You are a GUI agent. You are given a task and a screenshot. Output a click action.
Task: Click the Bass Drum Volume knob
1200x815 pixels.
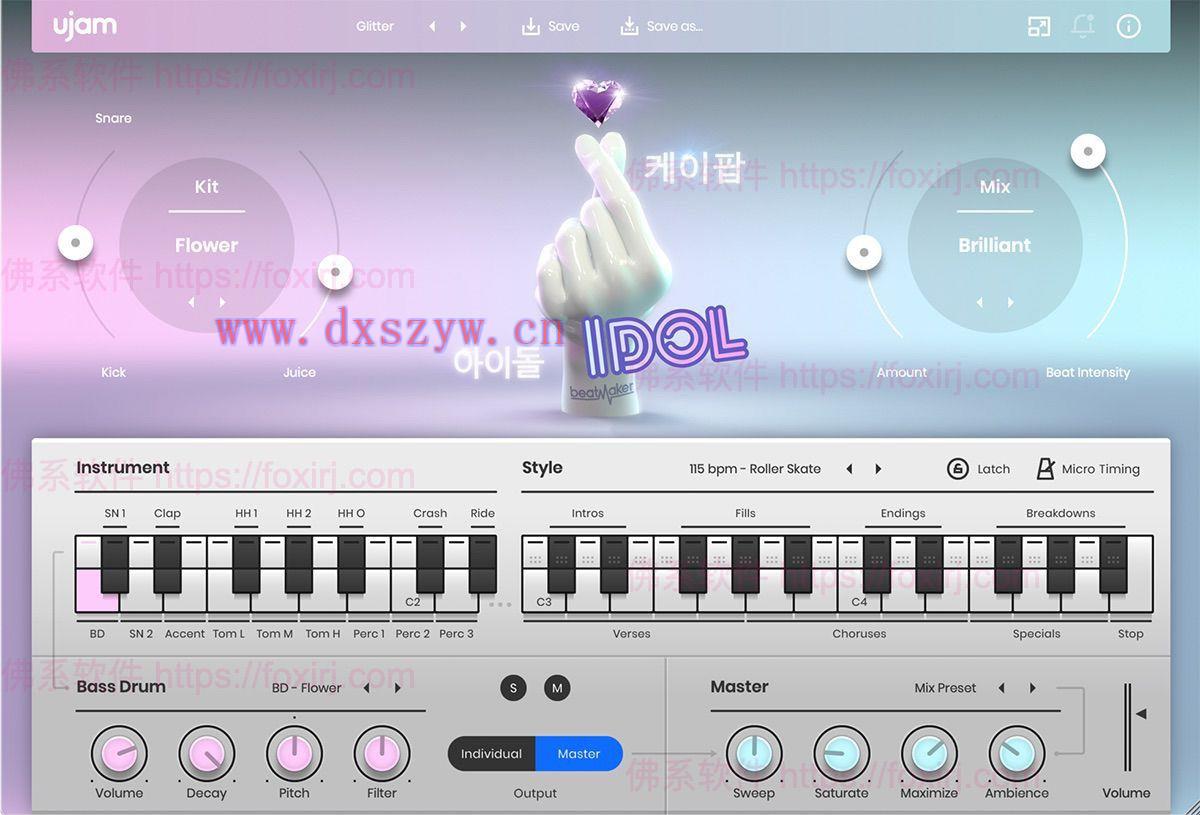click(x=119, y=754)
